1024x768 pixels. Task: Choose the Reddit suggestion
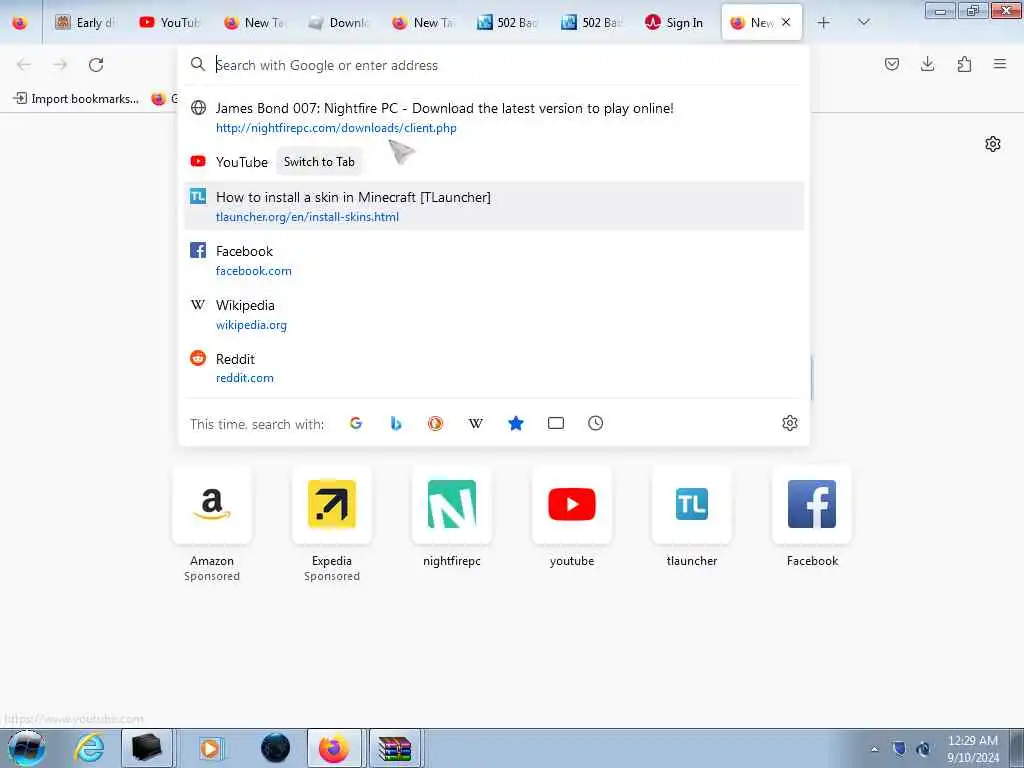(494, 368)
